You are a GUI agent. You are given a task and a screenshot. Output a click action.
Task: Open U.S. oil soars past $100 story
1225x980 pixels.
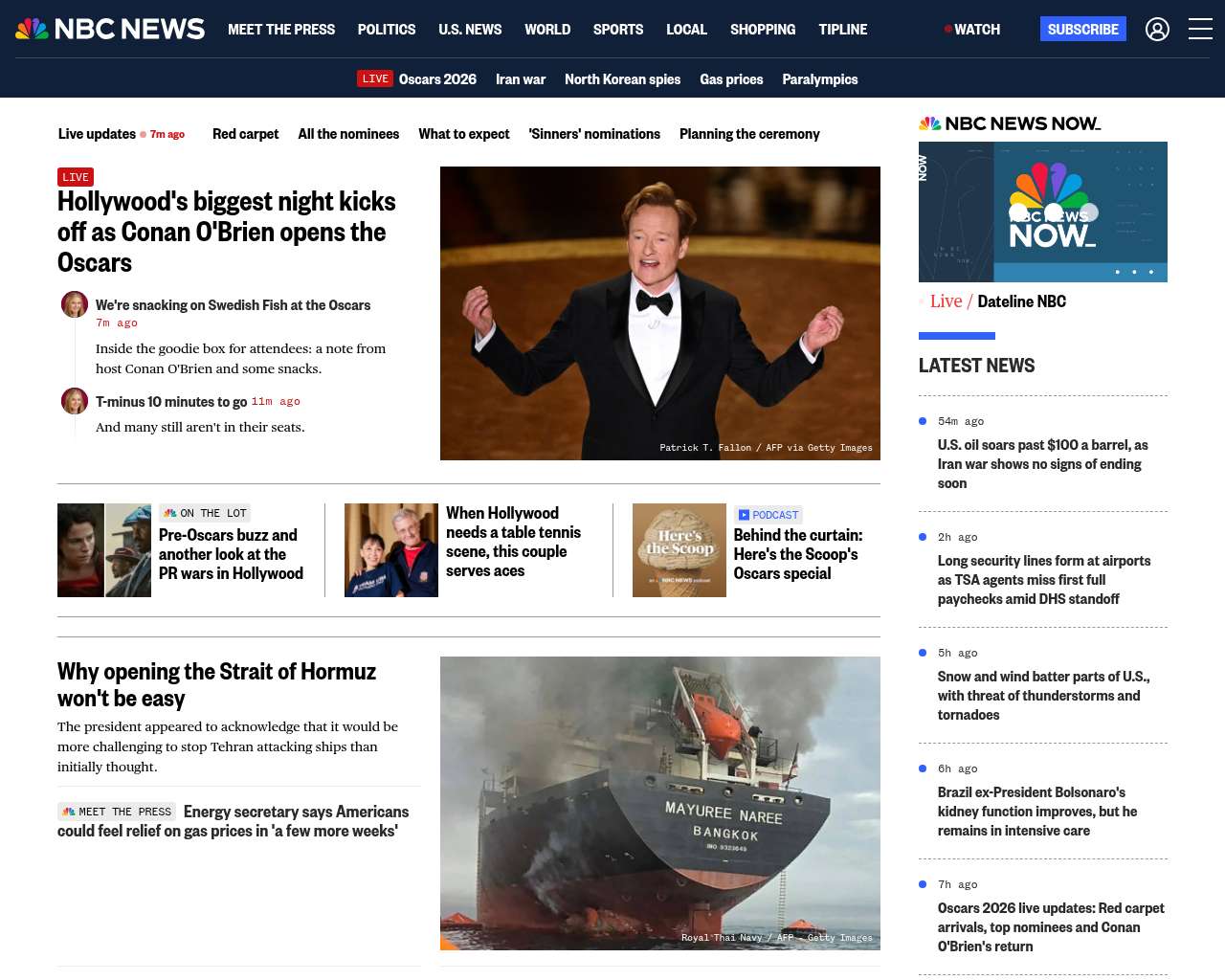click(x=1043, y=464)
